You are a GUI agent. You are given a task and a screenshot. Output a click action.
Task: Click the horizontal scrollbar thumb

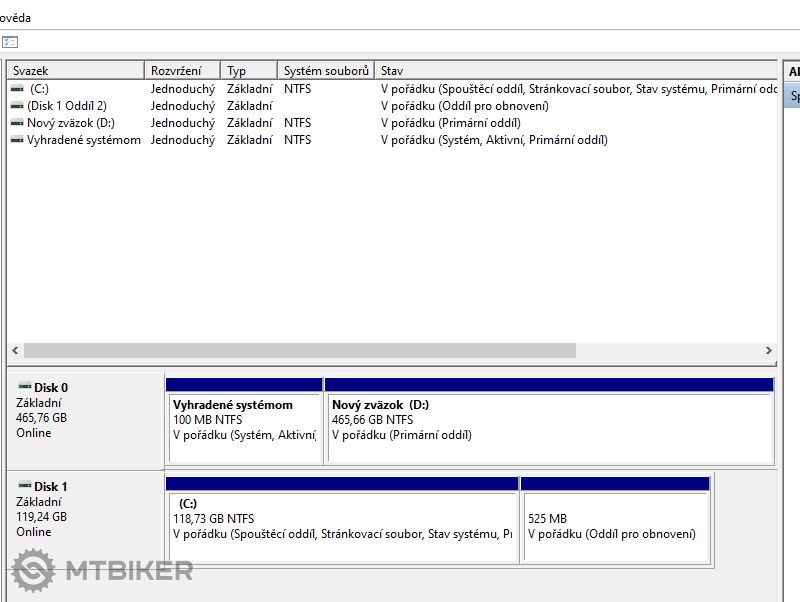tap(300, 351)
